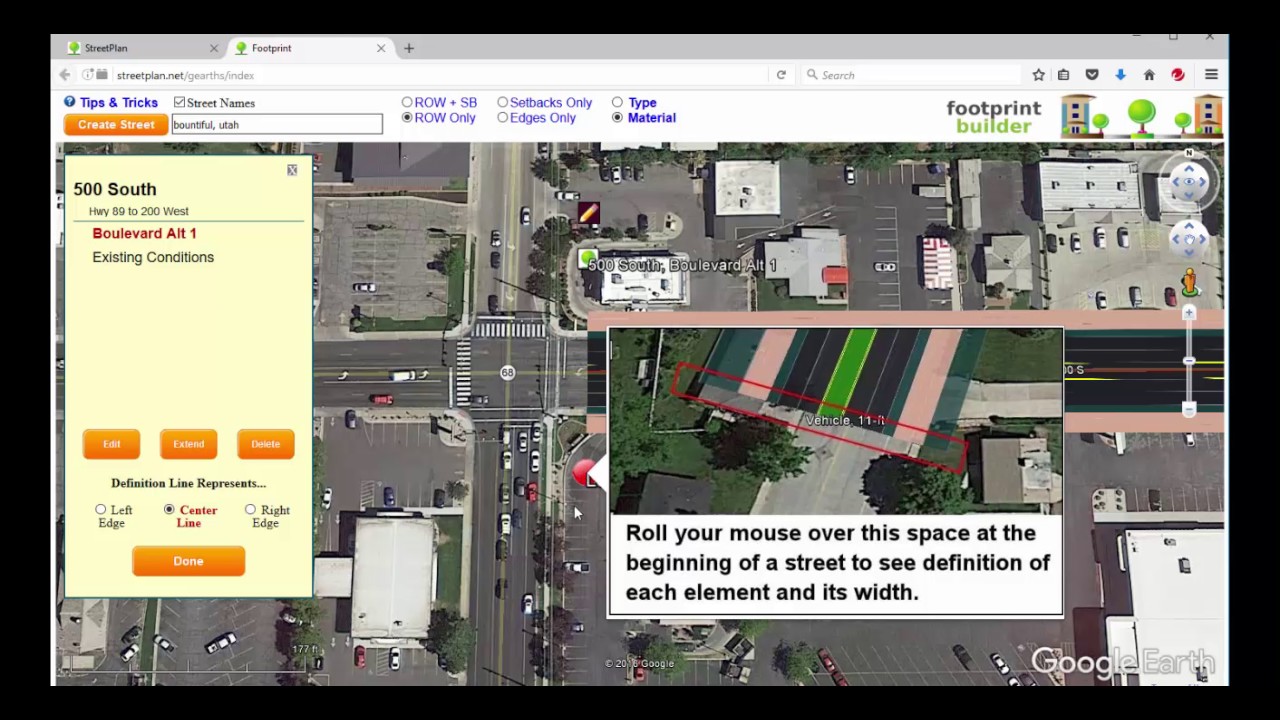This screenshot has height=720, width=1280.
Task: Close the 500 South street panel
Action: click(292, 170)
